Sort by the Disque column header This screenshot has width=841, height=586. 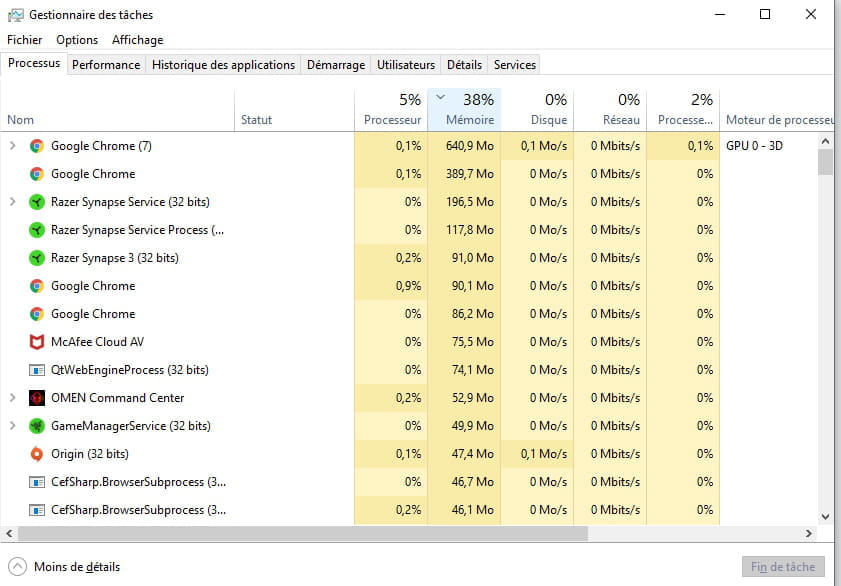pos(537,110)
